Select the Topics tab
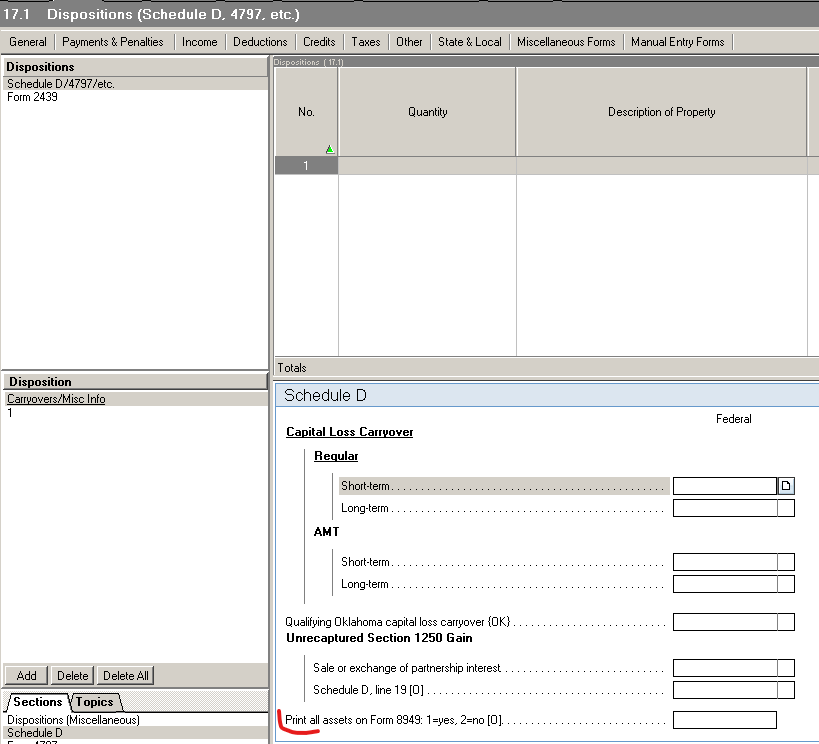The width and height of the screenshot is (819, 744). pyautogui.click(x=95, y=702)
